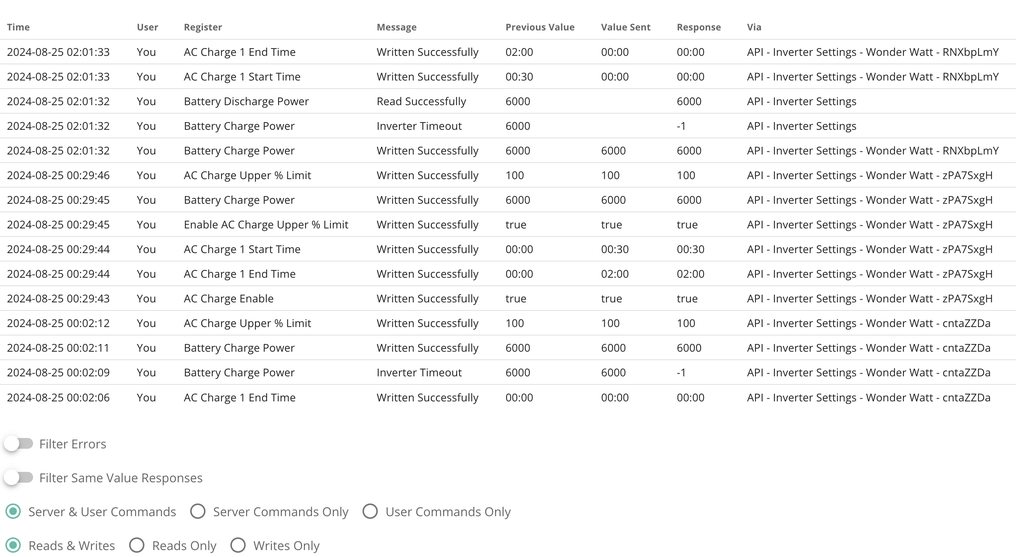Screen dimensions: 1024x557
Task: Click the User column header
Action: pyautogui.click(x=147, y=27)
